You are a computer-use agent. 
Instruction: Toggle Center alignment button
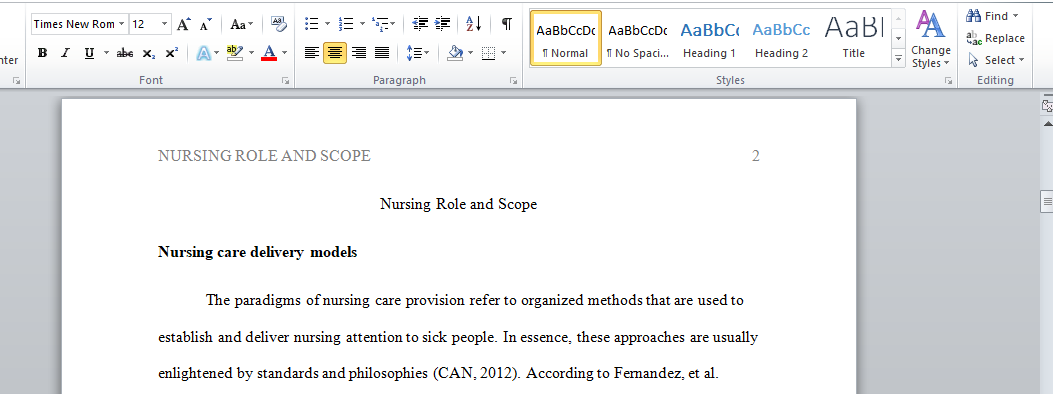point(334,53)
